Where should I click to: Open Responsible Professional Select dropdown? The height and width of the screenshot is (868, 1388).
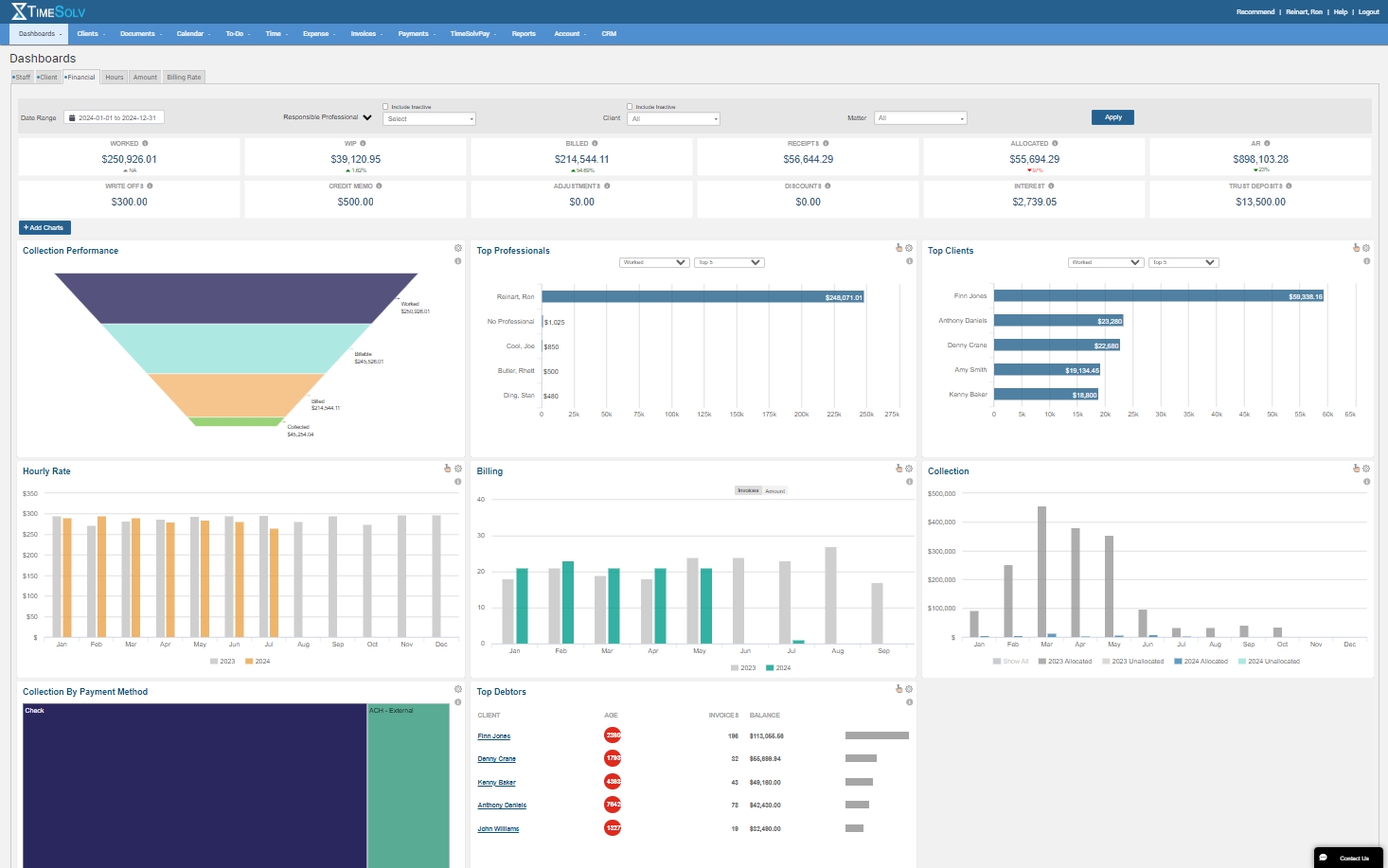coord(430,119)
